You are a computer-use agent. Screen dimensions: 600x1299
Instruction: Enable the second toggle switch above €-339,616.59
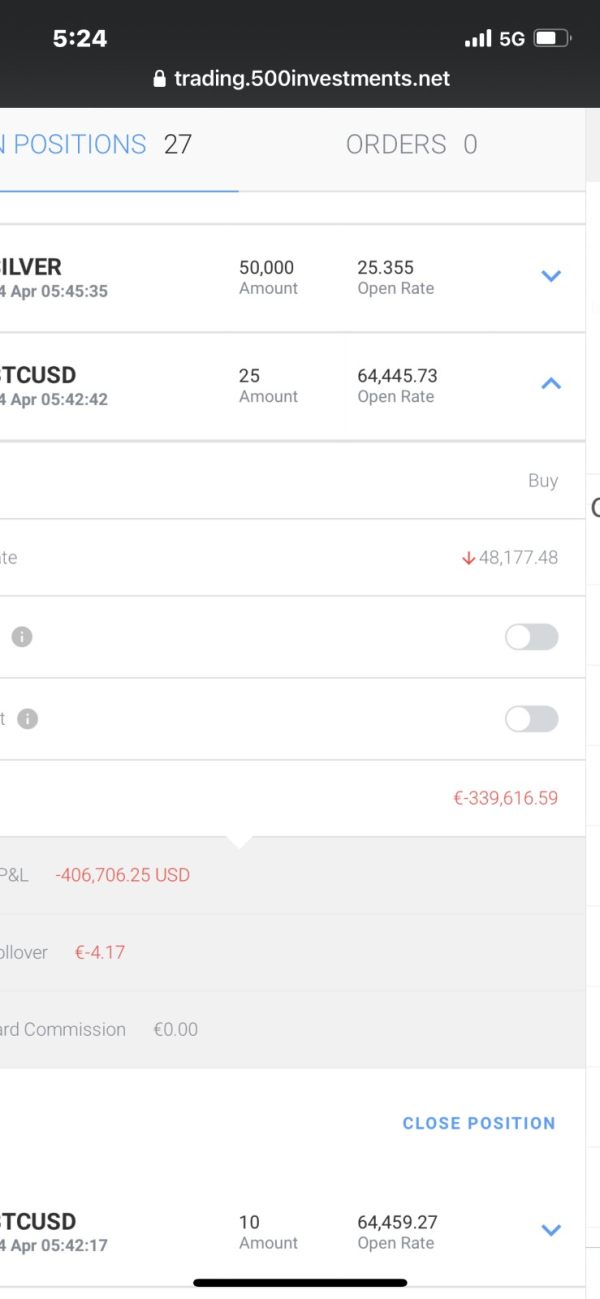531,719
